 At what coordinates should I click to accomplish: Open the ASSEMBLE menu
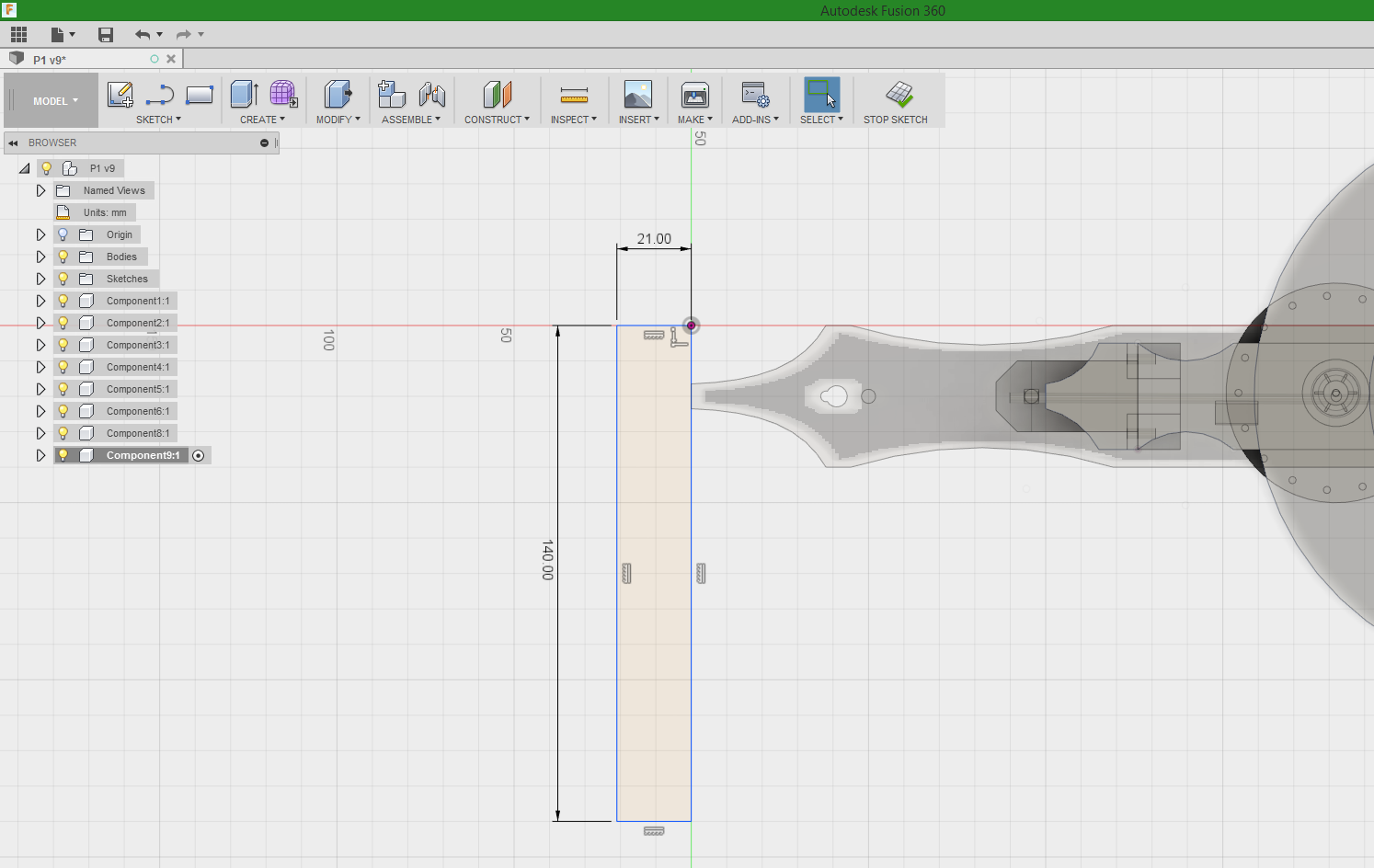click(411, 120)
